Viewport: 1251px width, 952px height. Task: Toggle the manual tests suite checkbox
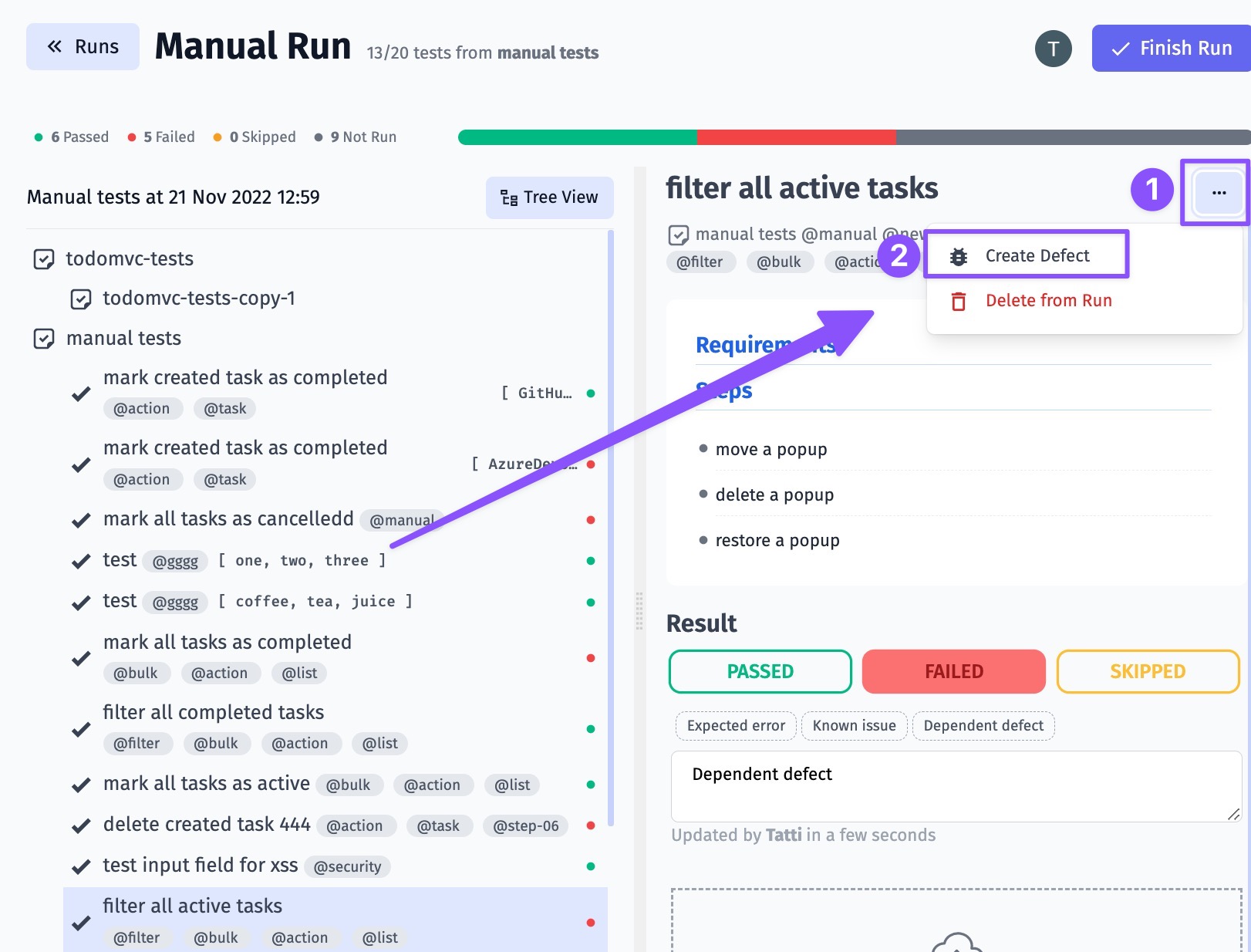44,339
